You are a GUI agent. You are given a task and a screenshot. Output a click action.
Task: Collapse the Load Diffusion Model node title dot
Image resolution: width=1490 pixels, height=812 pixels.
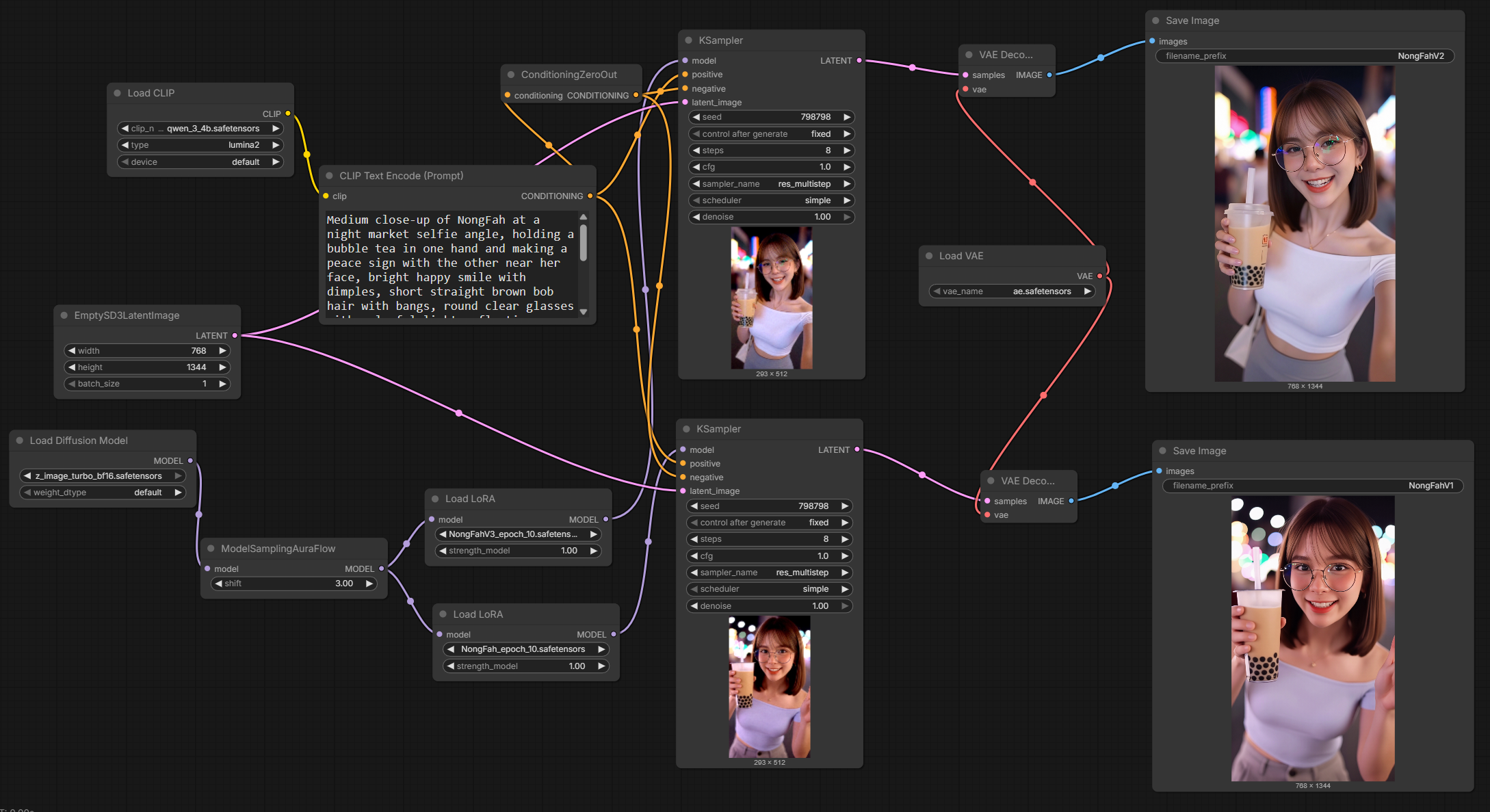pyautogui.click(x=20, y=441)
